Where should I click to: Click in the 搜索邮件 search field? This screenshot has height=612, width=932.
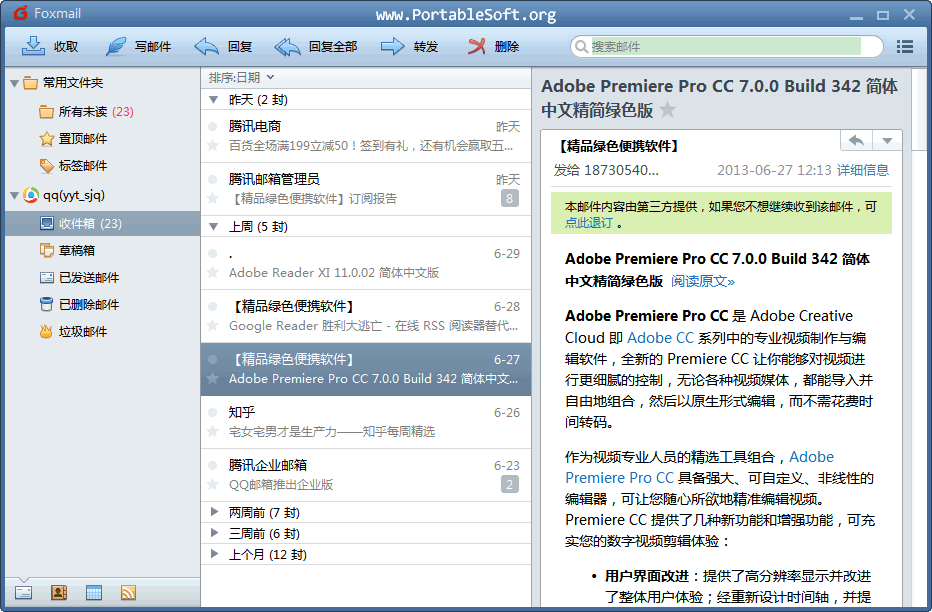pos(725,46)
